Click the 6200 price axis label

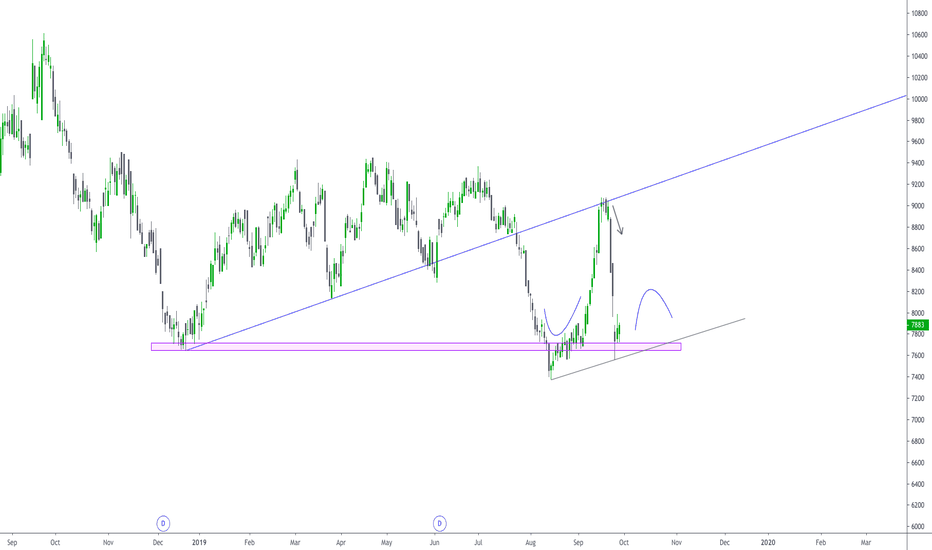[x=919, y=505]
